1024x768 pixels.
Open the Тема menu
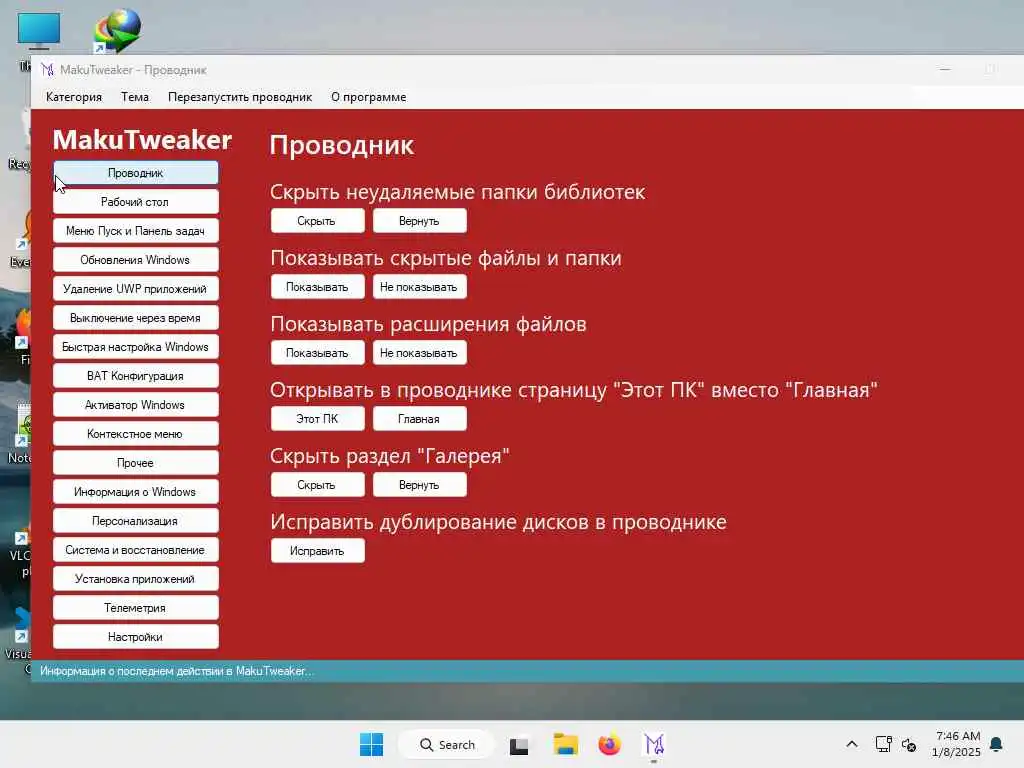135,97
